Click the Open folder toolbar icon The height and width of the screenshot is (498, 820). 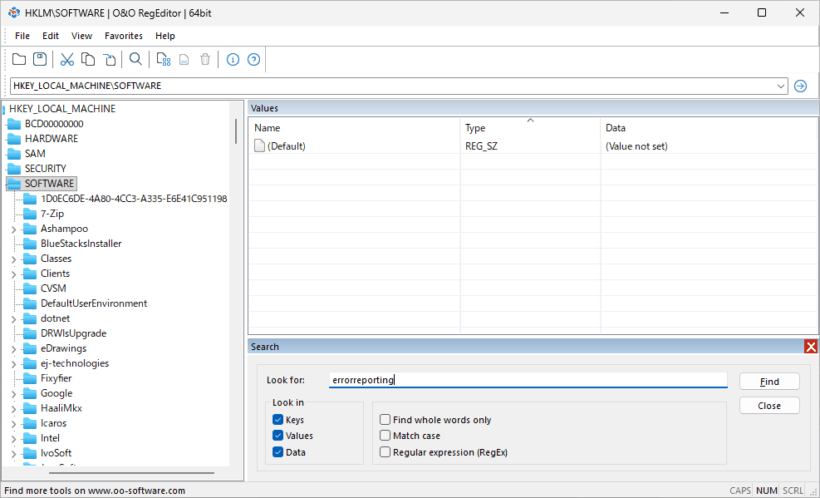(19, 59)
